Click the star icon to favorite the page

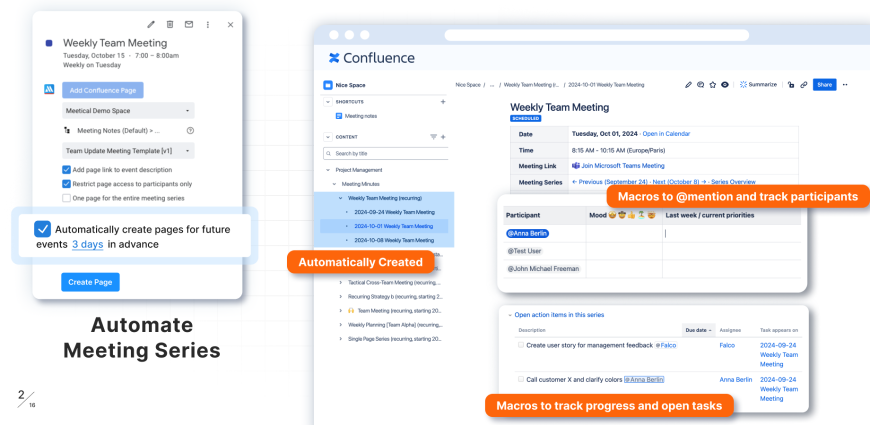click(x=712, y=85)
